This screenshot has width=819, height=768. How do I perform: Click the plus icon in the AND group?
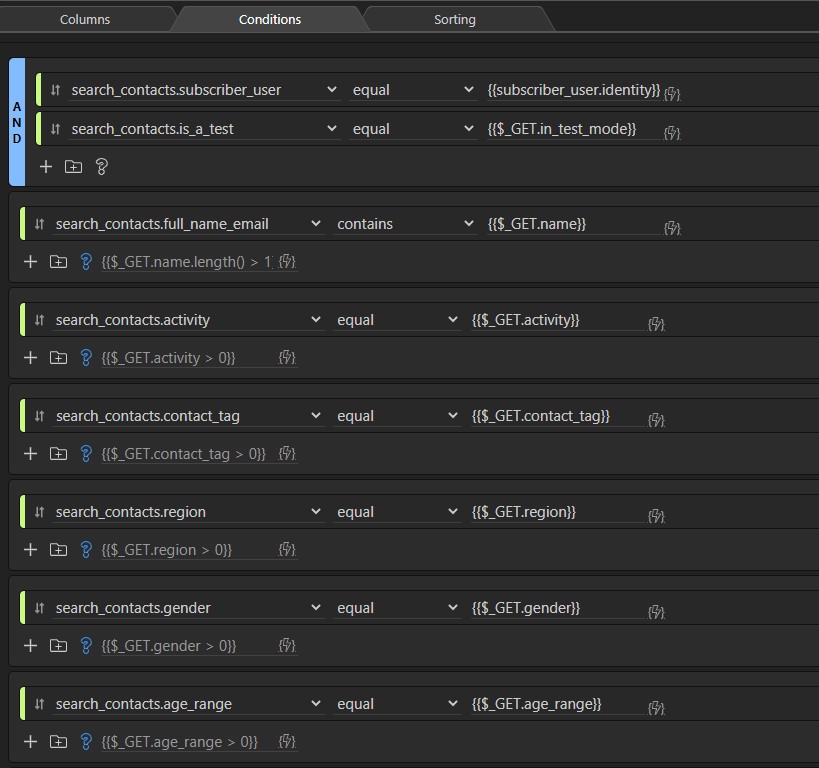pos(46,167)
